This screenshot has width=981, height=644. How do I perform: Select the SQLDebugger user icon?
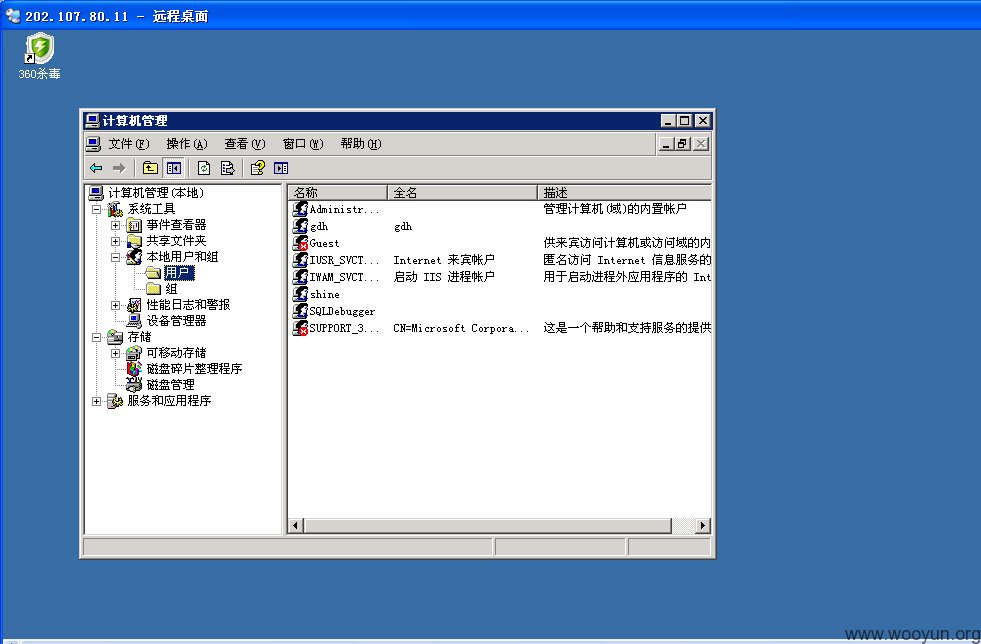pyautogui.click(x=300, y=310)
